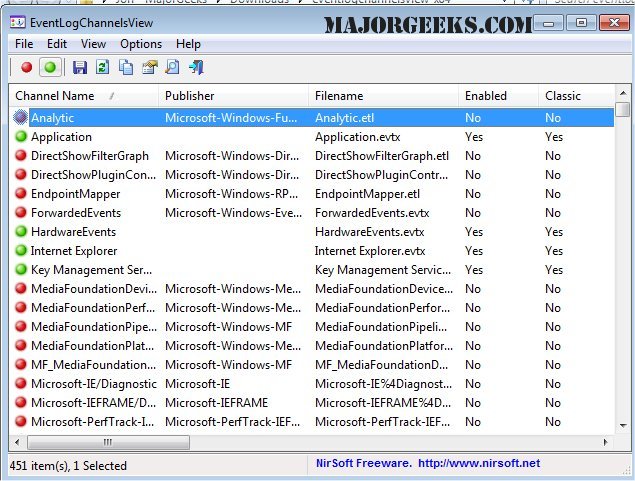Sort by the Publisher column header
This screenshot has height=481, width=635.
233,96
